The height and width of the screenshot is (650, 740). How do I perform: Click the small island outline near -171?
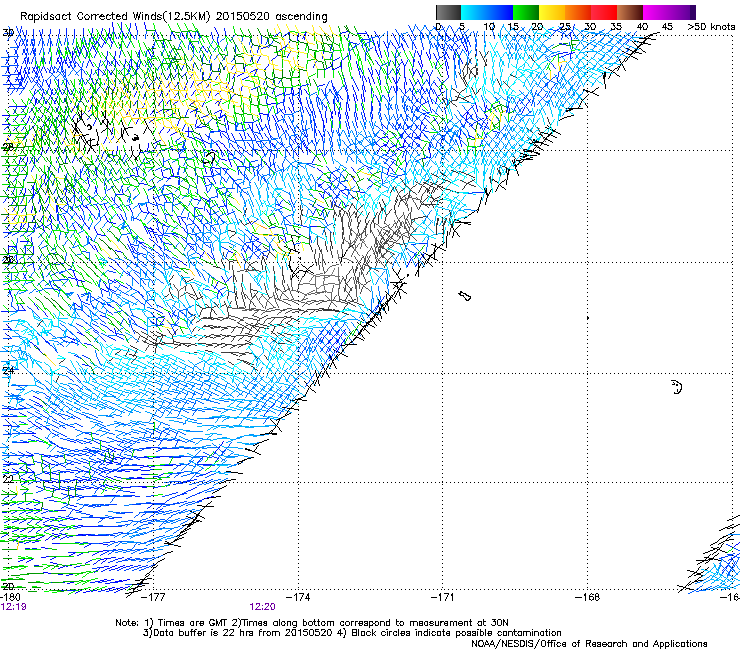465,296
